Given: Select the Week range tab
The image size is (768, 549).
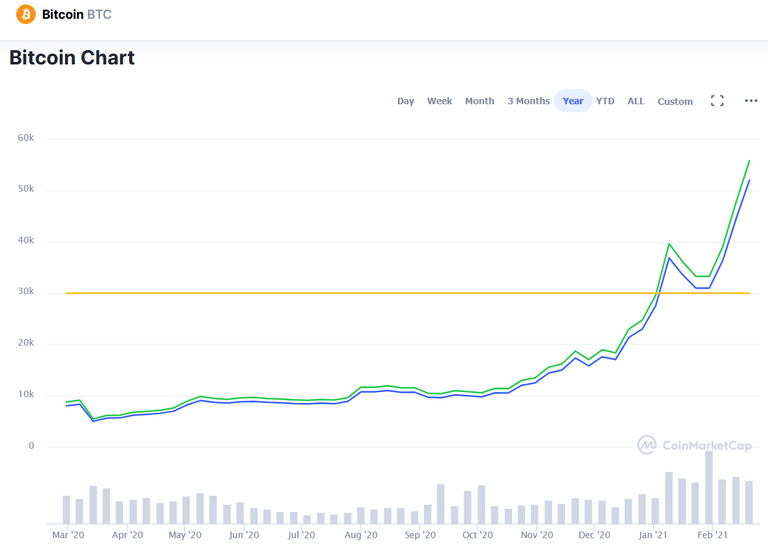Looking at the screenshot, I should click(439, 101).
